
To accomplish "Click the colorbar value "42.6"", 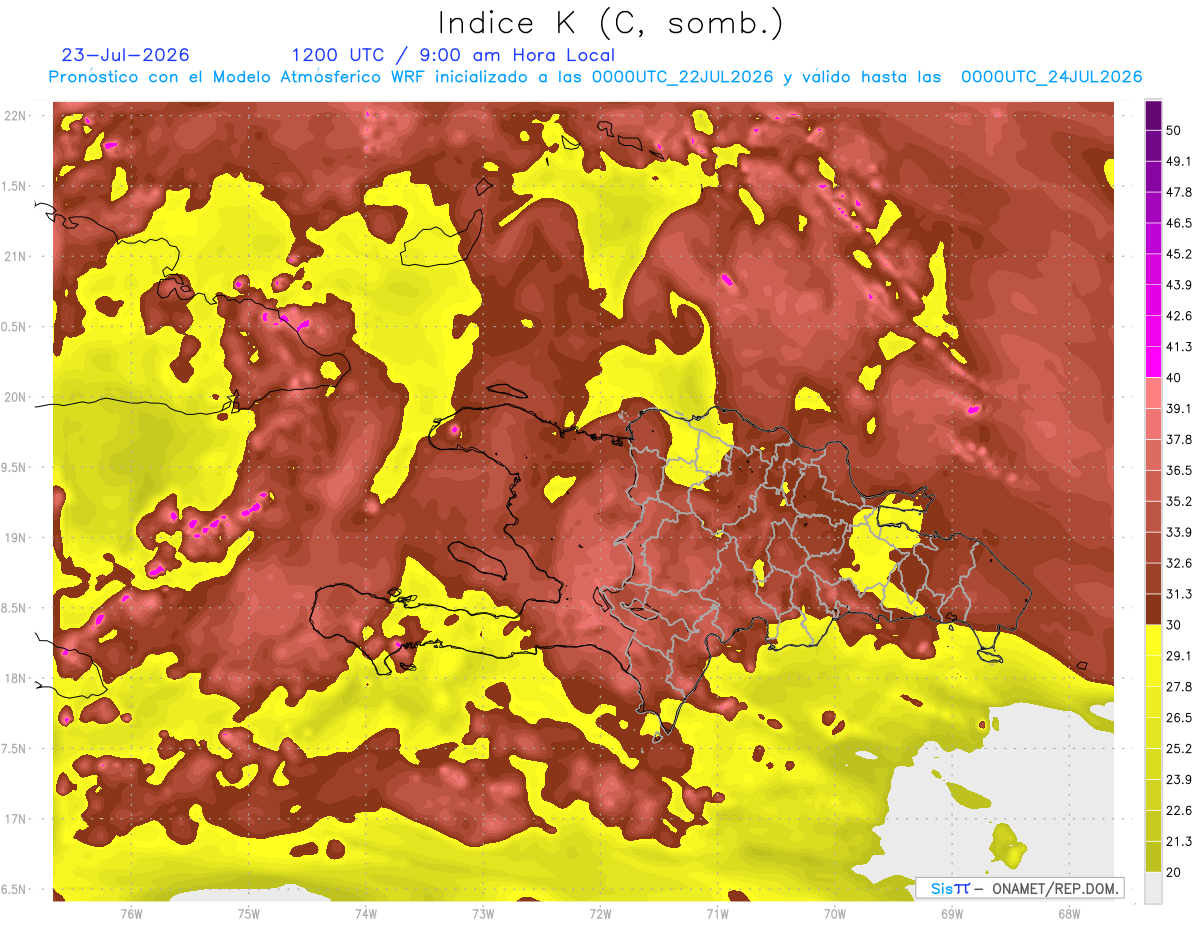I will point(1179,316).
